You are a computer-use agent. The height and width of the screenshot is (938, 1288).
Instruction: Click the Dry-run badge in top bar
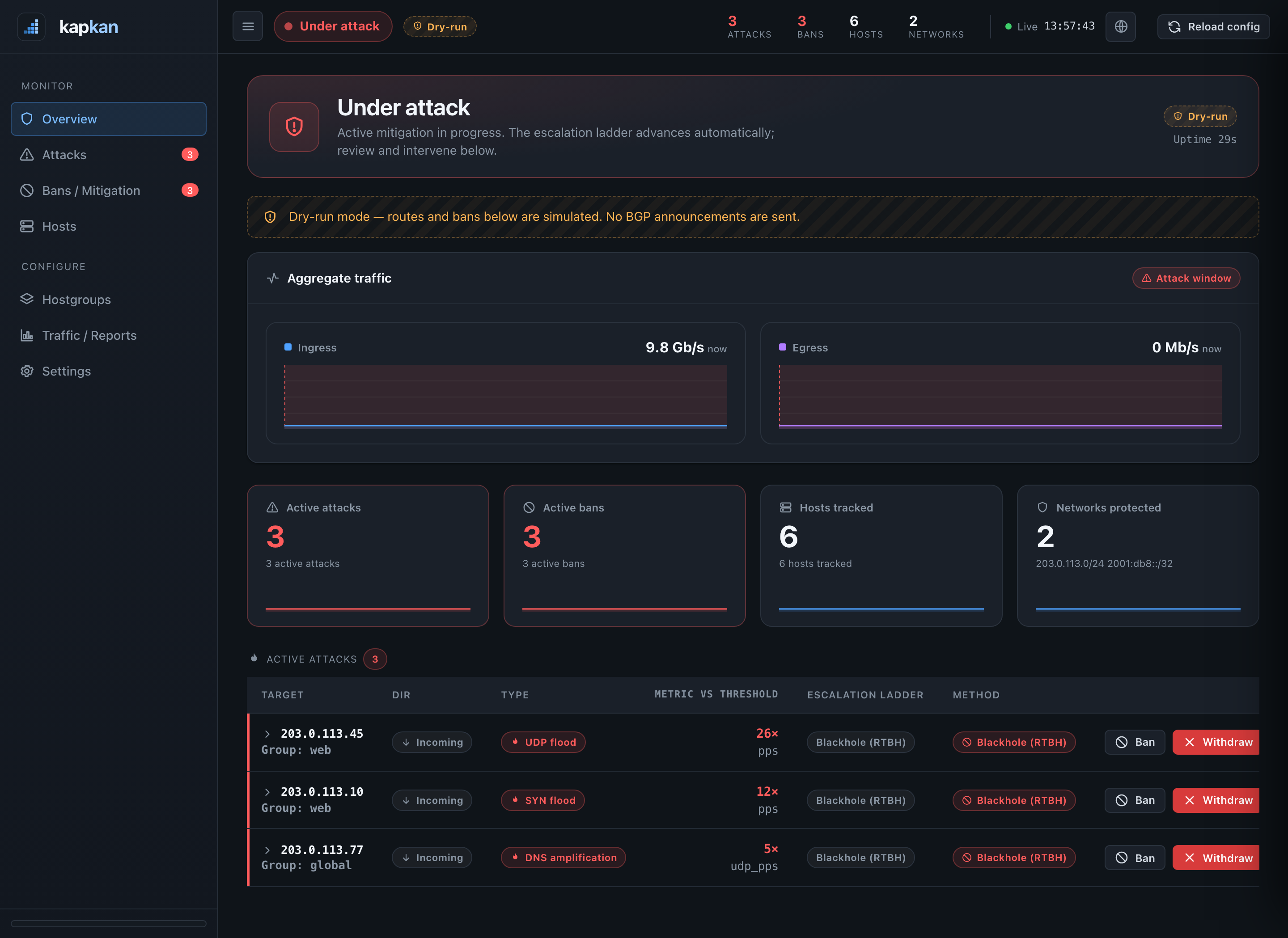pos(440,26)
